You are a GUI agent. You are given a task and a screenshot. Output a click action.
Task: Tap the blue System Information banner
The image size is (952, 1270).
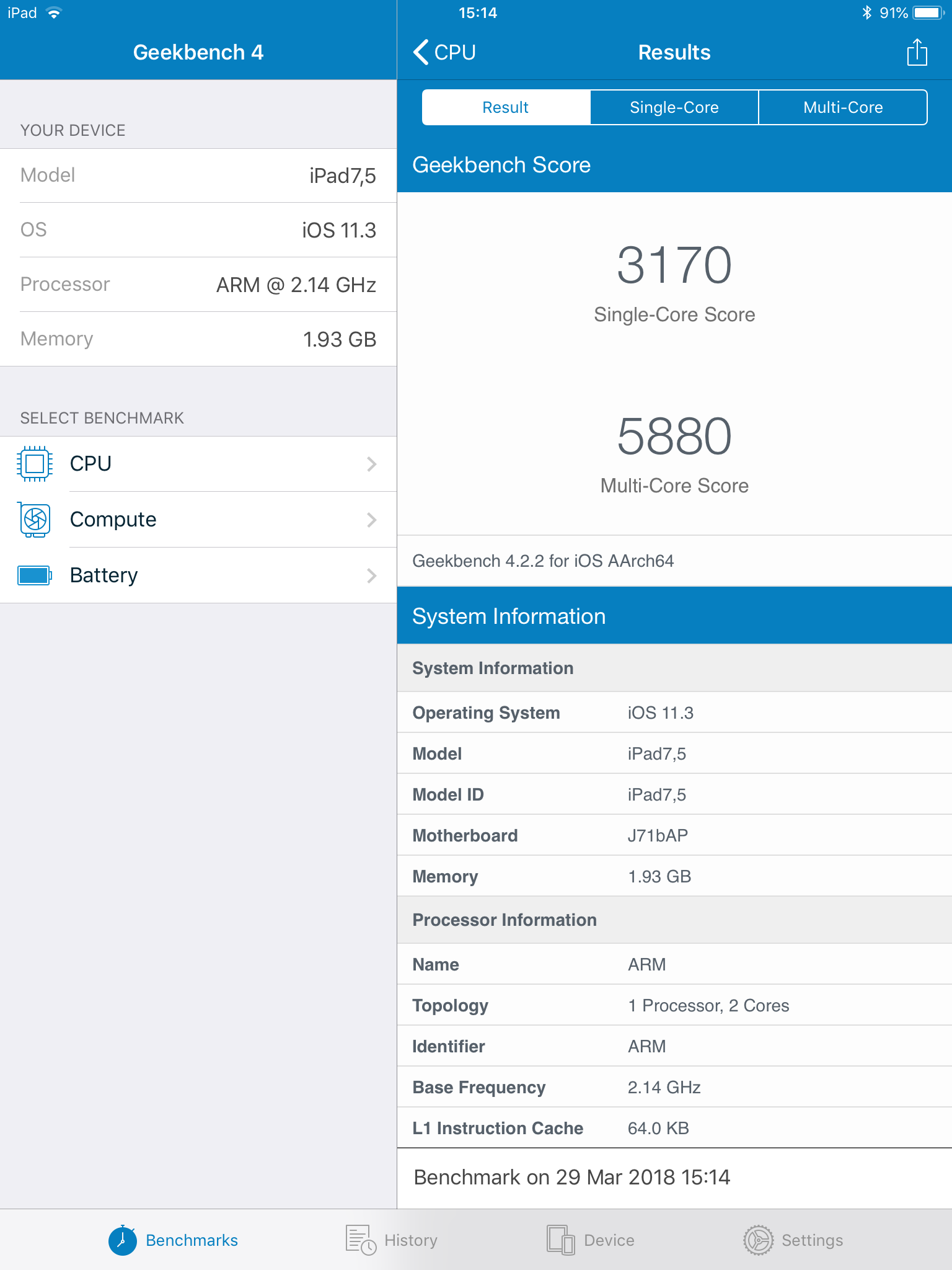(674, 616)
